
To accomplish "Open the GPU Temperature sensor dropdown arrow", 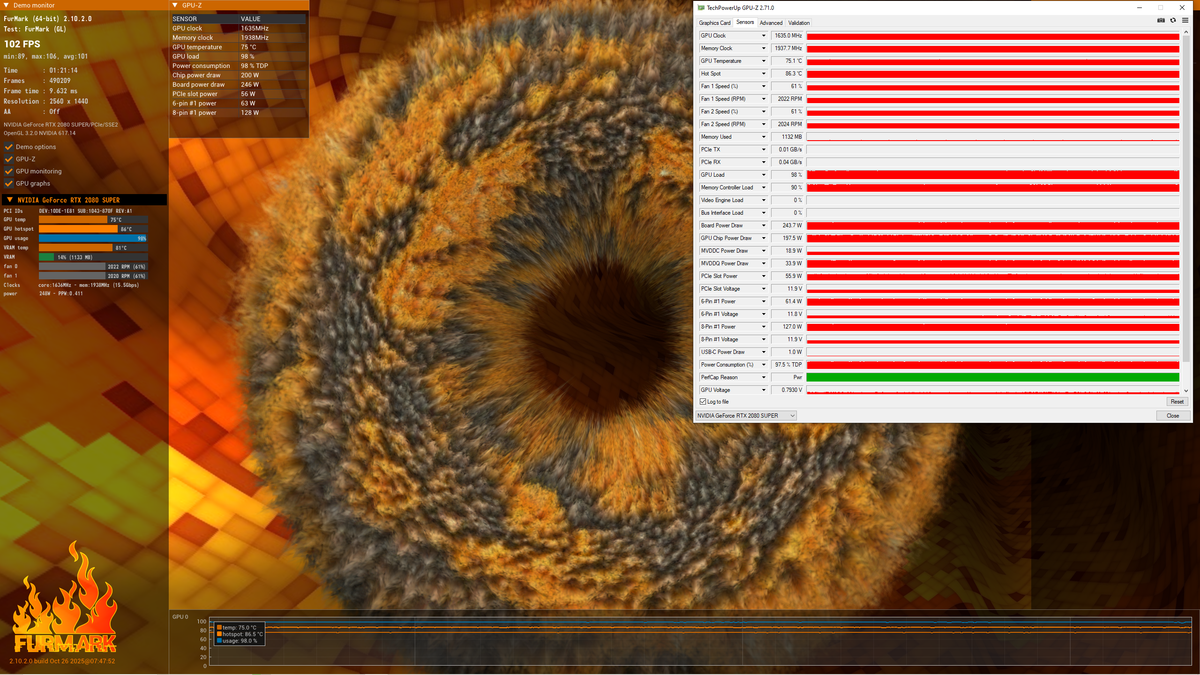I will pos(764,61).
